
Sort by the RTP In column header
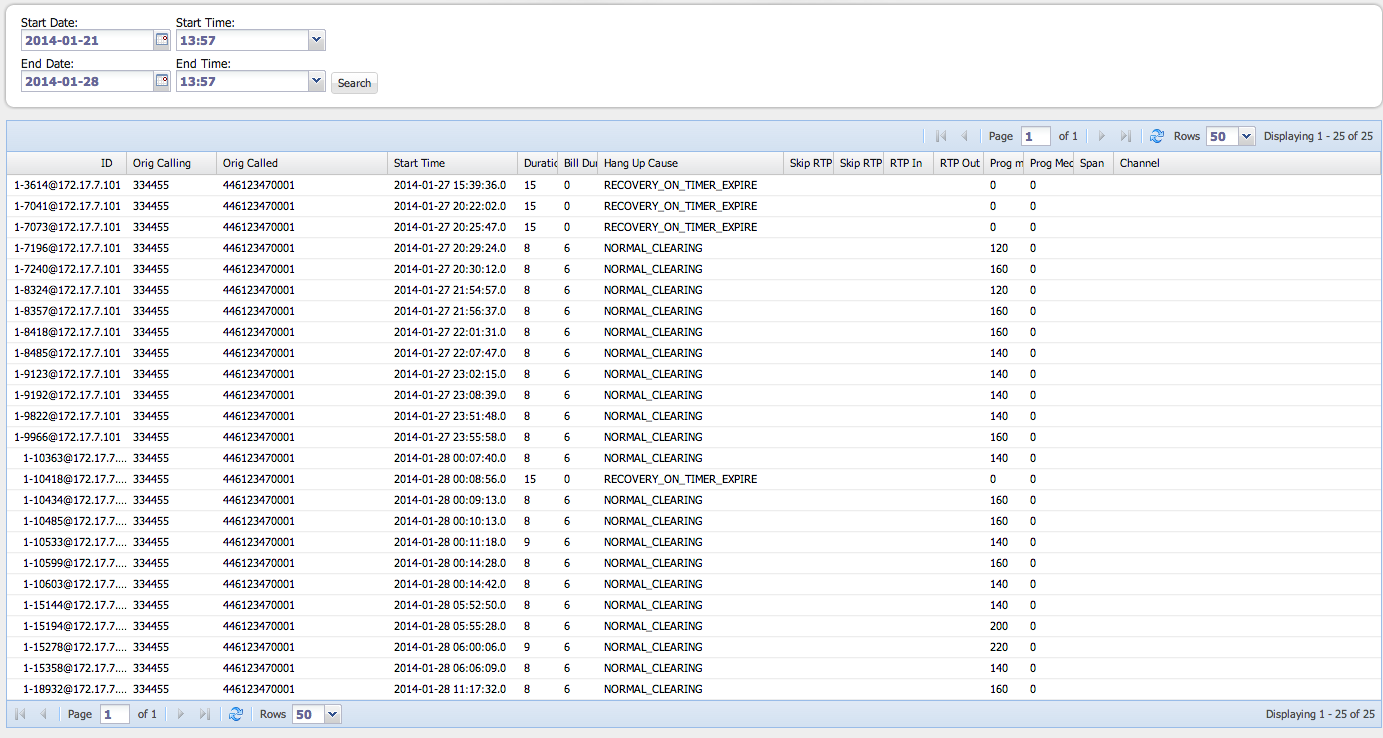[909, 163]
